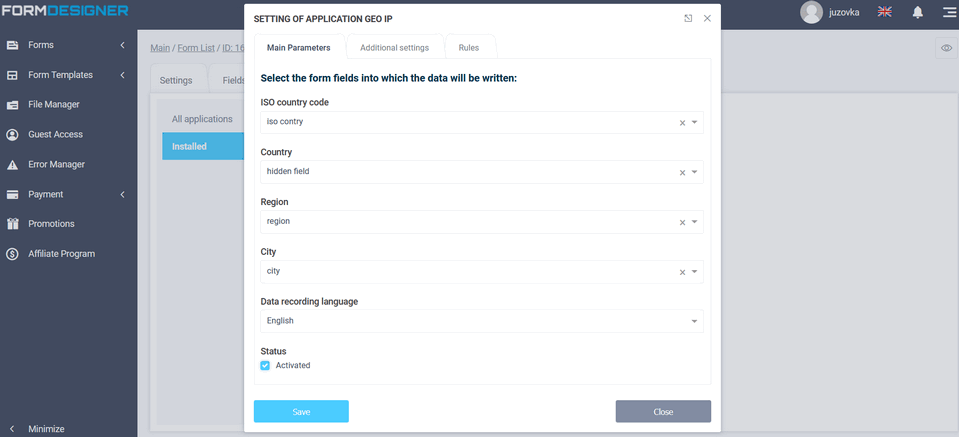Screen dimensions: 959x437
Task: Click the Save button
Action: (x=301, y=412)
